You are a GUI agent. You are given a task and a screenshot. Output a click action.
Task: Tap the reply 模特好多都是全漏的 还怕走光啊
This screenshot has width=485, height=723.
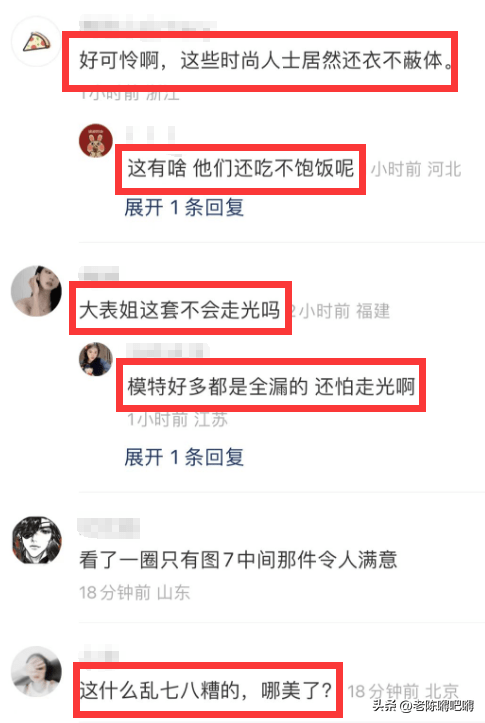coord(271,386)
